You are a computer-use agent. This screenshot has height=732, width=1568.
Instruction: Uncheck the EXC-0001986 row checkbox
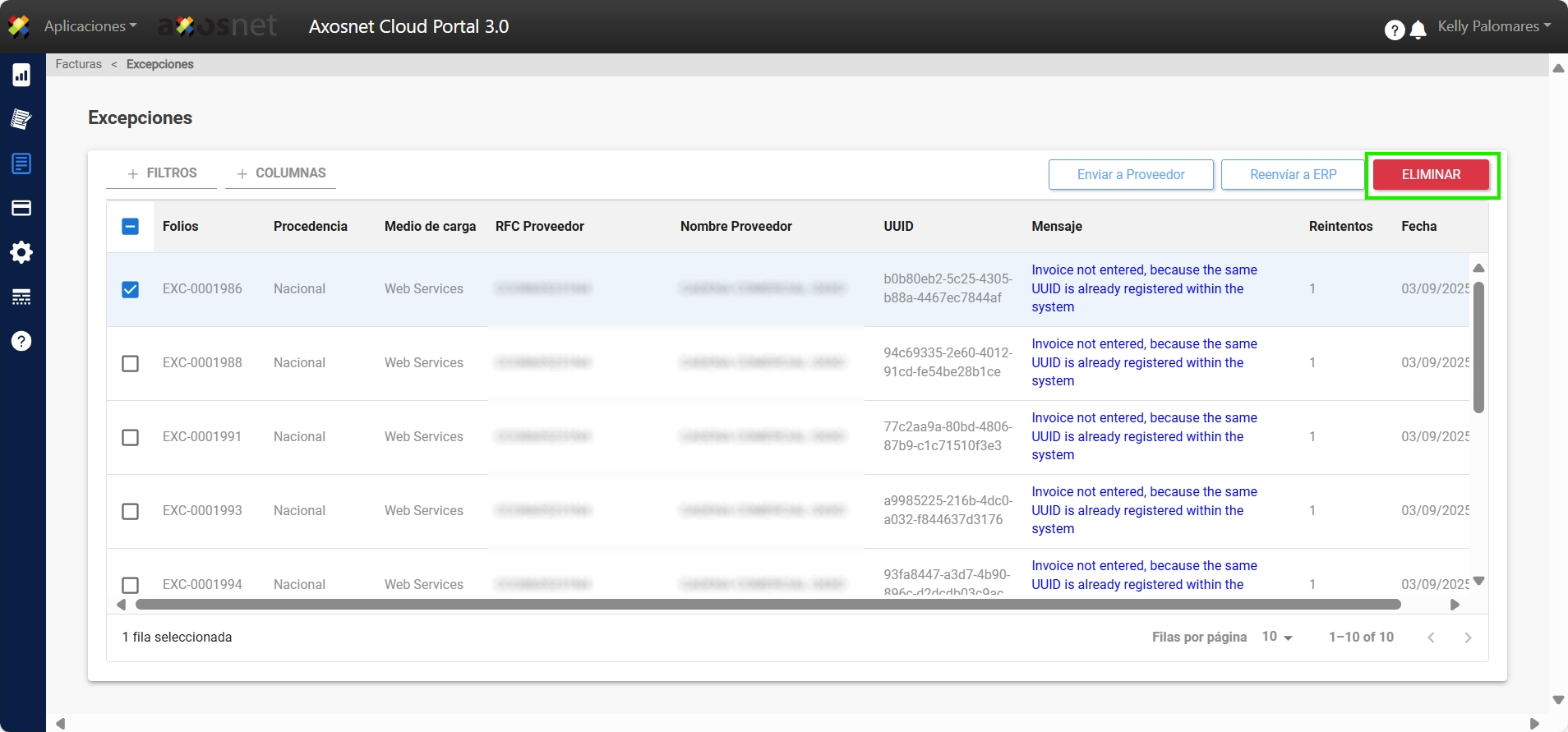tap(130, 289)
